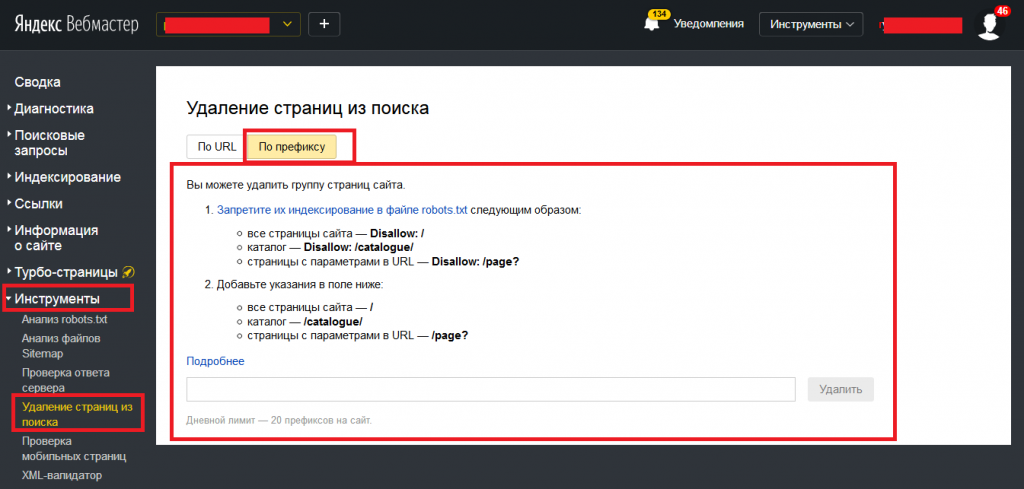Expand Информация о сайте section

56,238
